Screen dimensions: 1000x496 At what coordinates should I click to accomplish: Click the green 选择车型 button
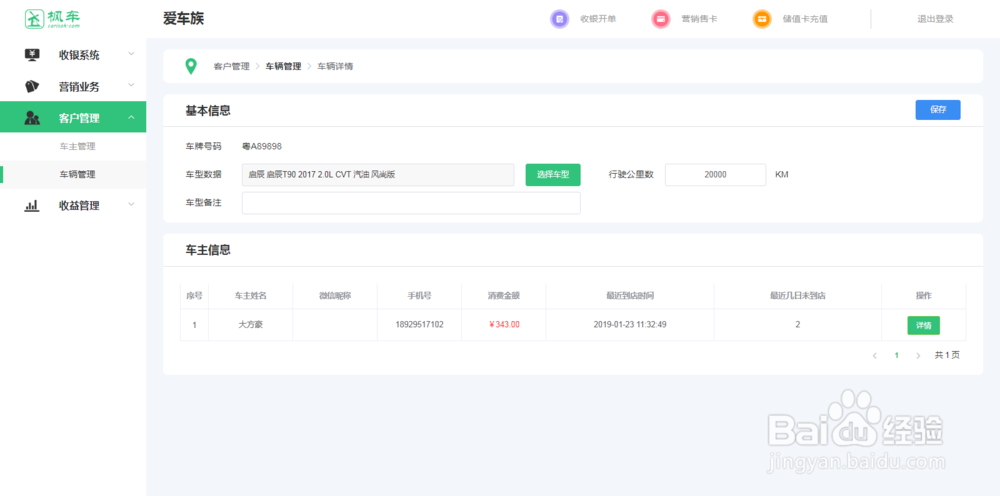553,175
